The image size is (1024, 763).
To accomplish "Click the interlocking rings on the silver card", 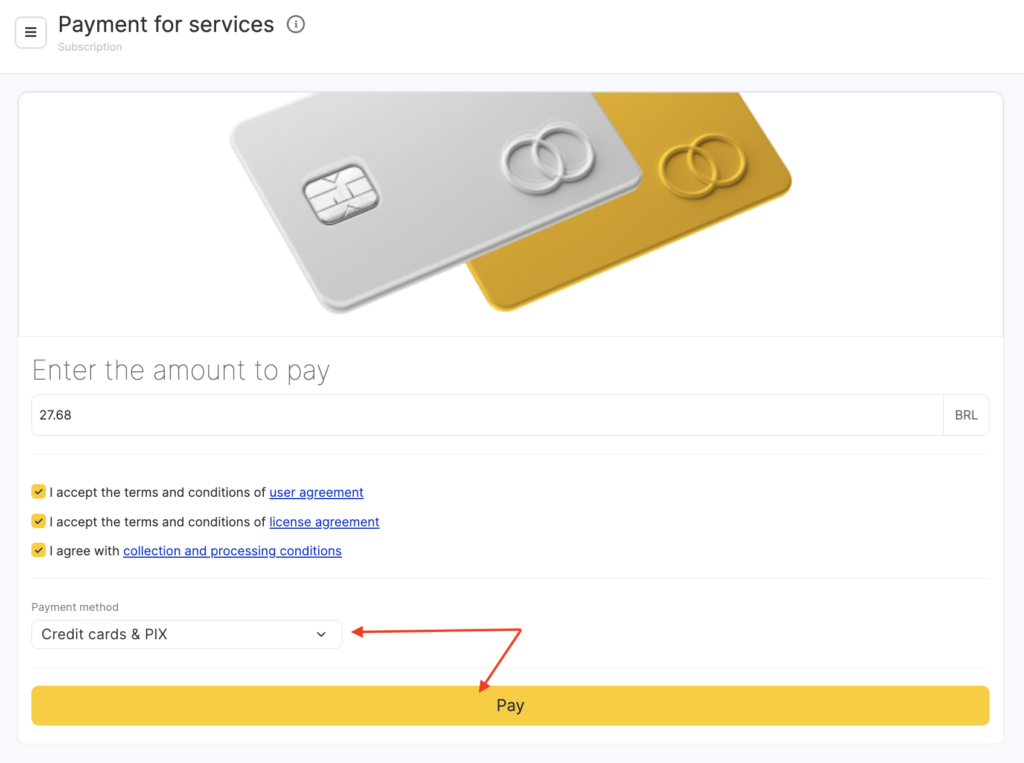I will click(x=547, y=157).
